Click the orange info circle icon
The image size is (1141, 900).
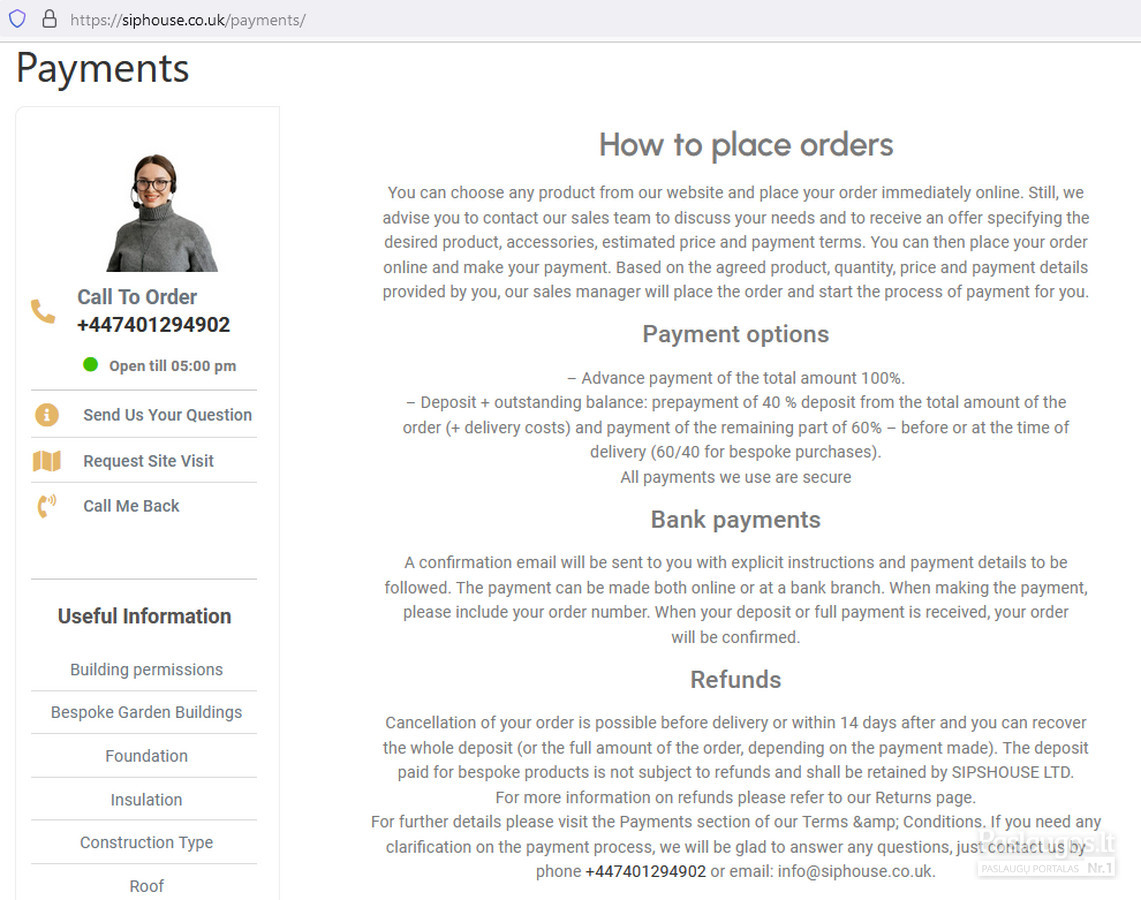pos(47,415)
